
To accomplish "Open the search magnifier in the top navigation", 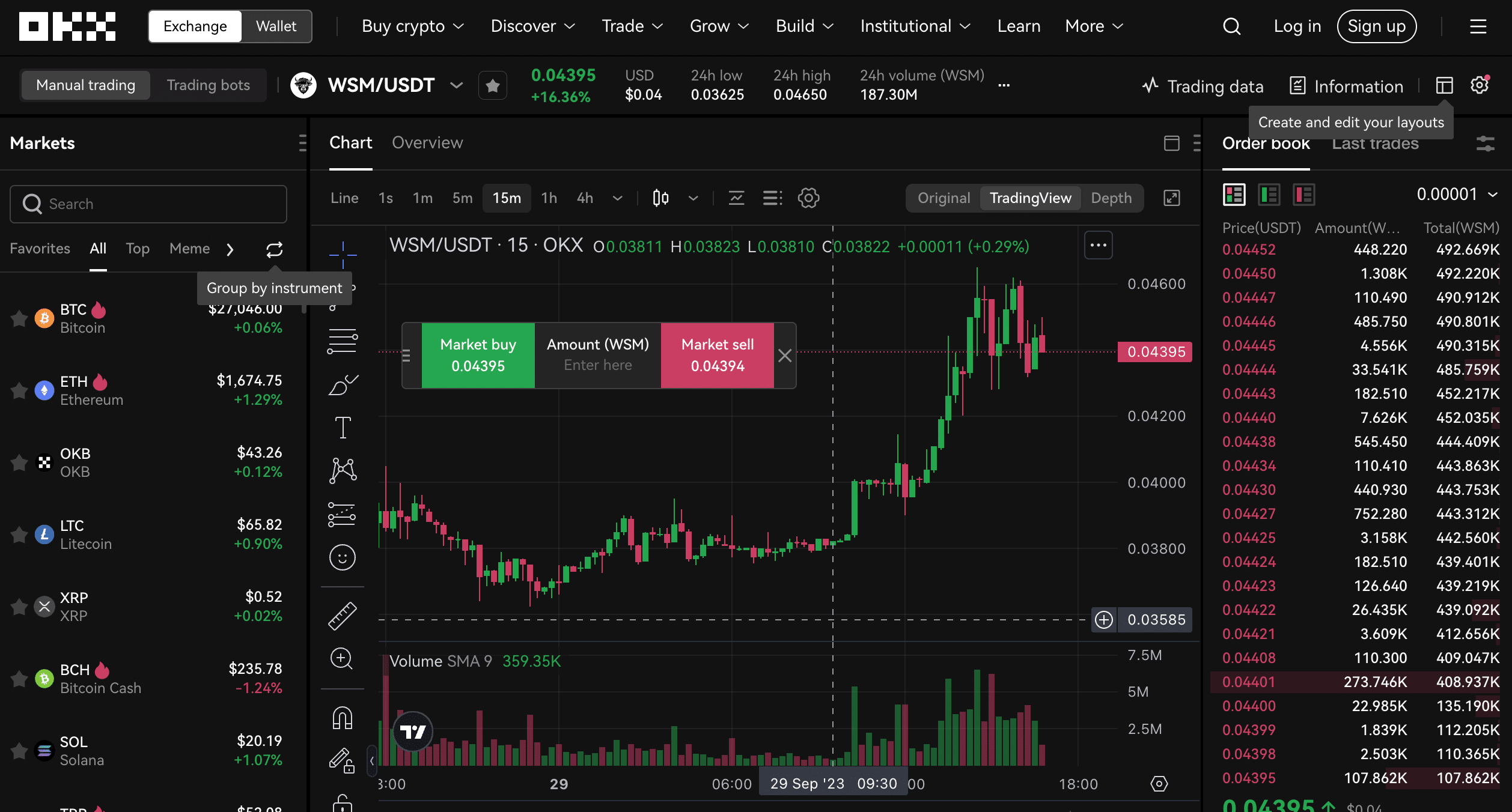I will point(1231,26).
